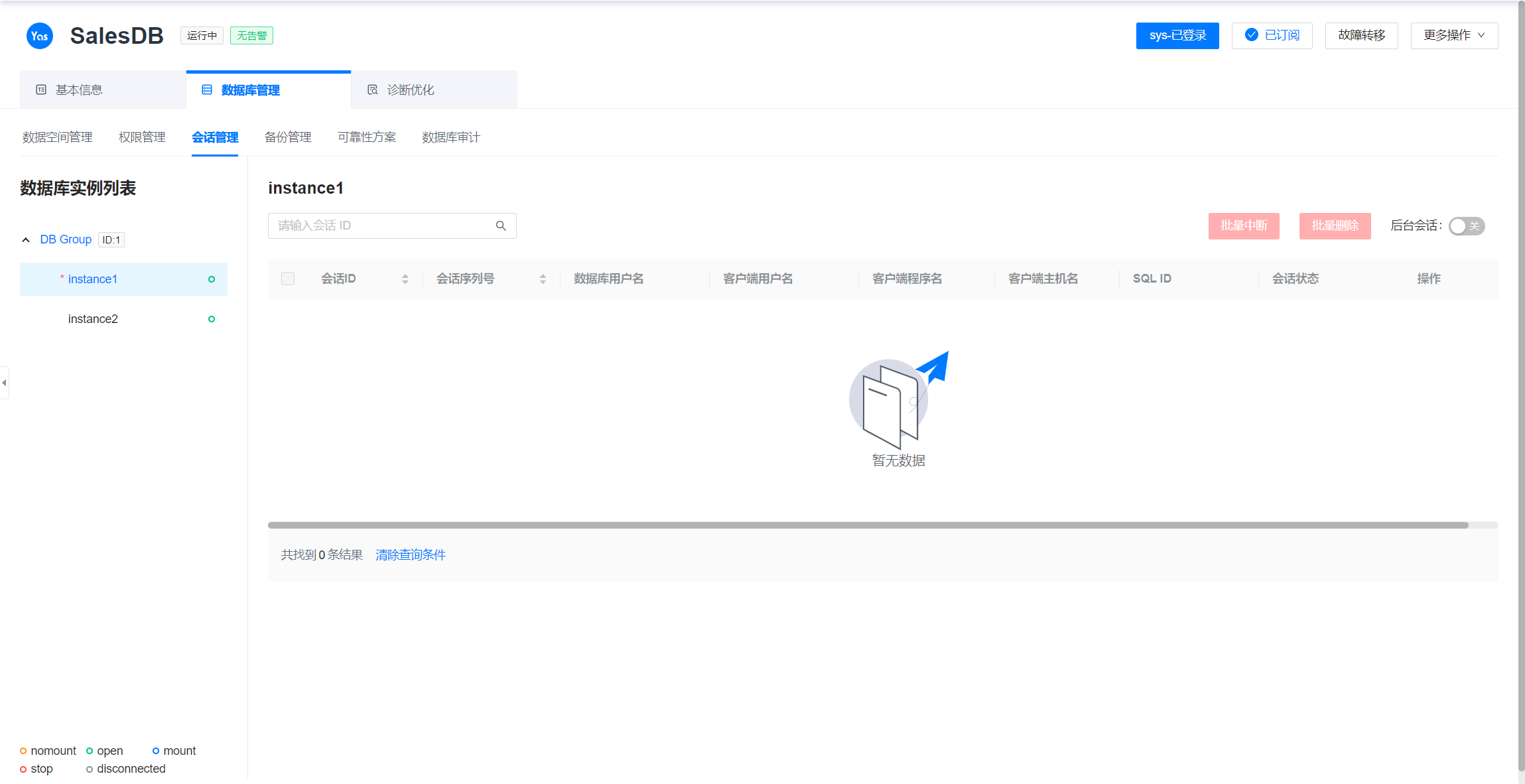Open the 权限管理 tab
This screenshot has width=1525, height=784.
142,137
